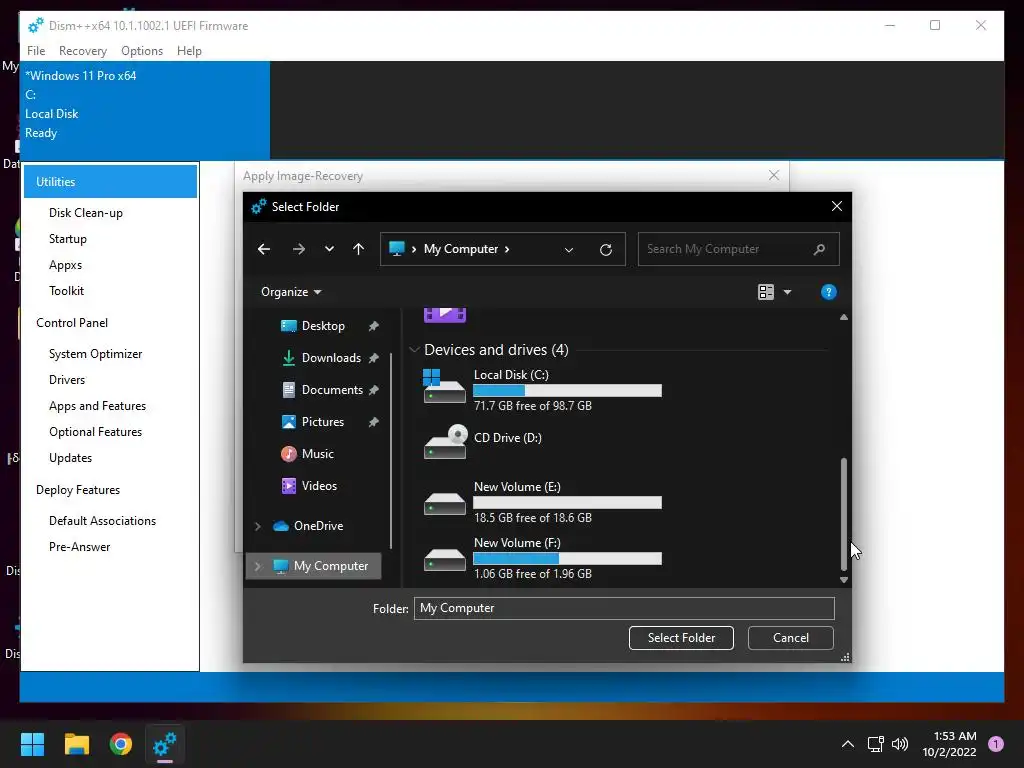
Task: Open System Optimizer in sidebar
Action: tap(95, 354)
